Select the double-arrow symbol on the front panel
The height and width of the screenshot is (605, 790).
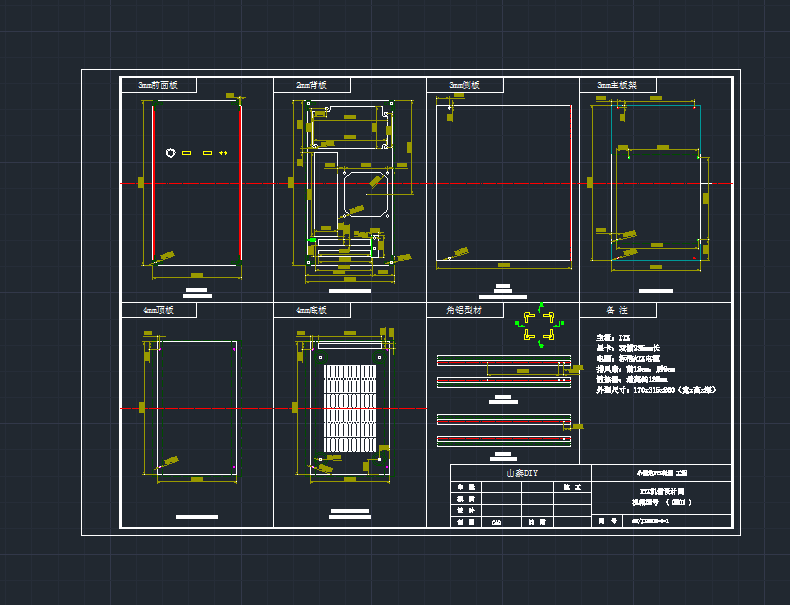224,153
